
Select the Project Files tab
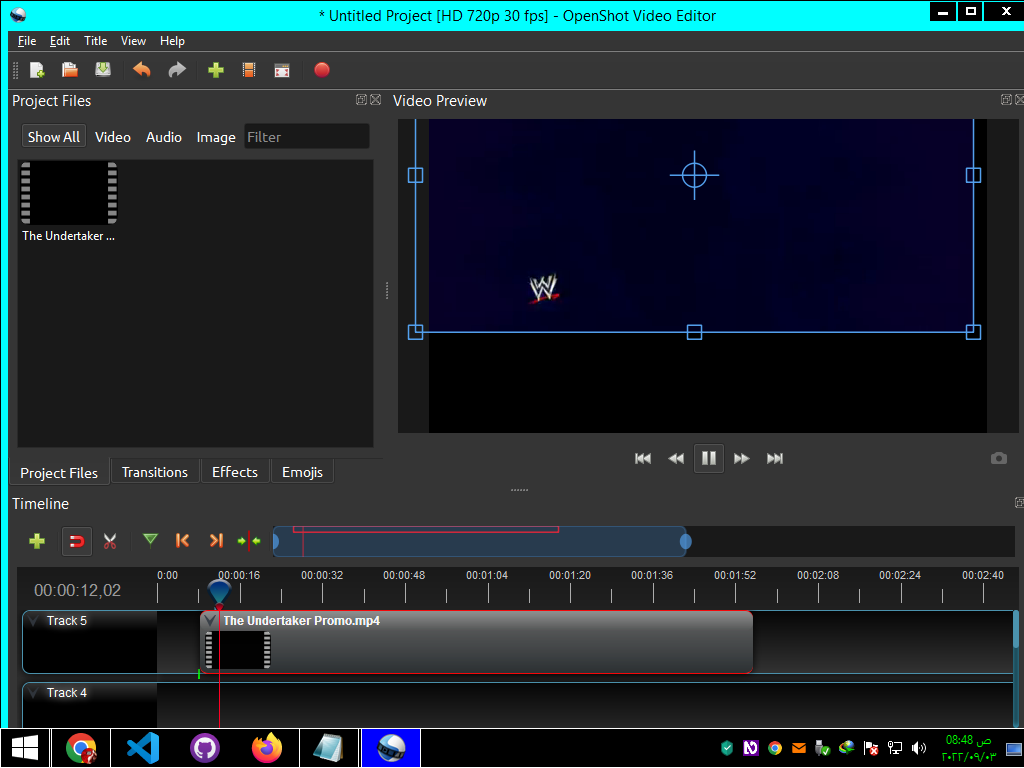[59, 473]
